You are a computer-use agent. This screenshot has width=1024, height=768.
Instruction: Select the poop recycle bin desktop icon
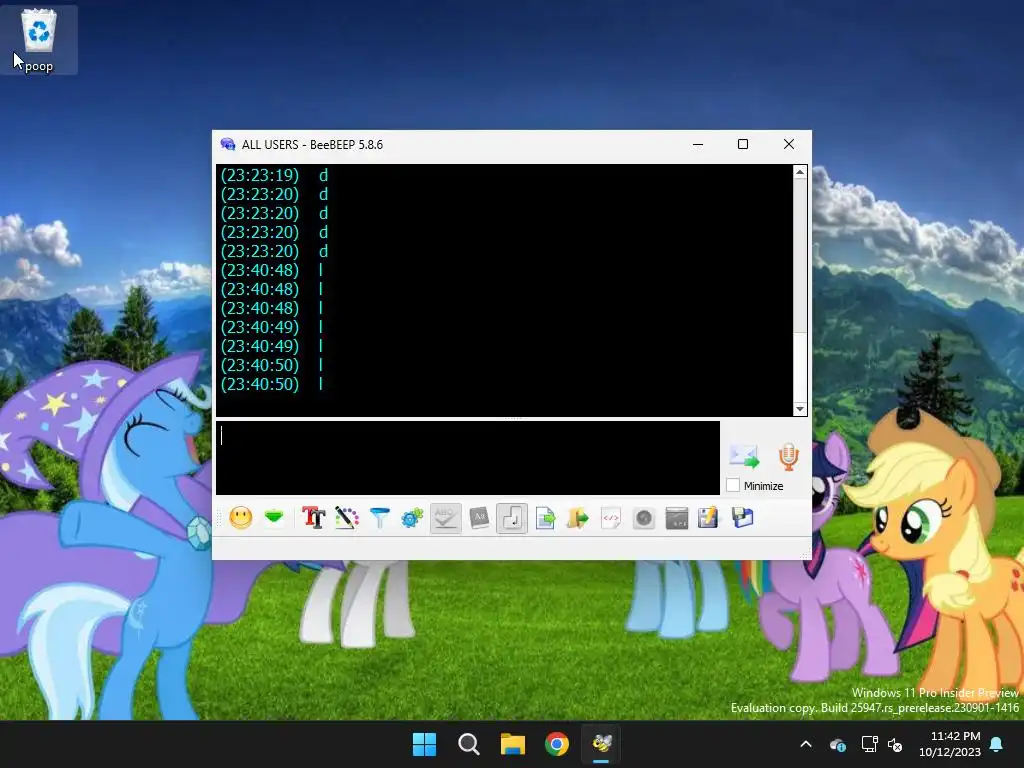click(39, 40)
